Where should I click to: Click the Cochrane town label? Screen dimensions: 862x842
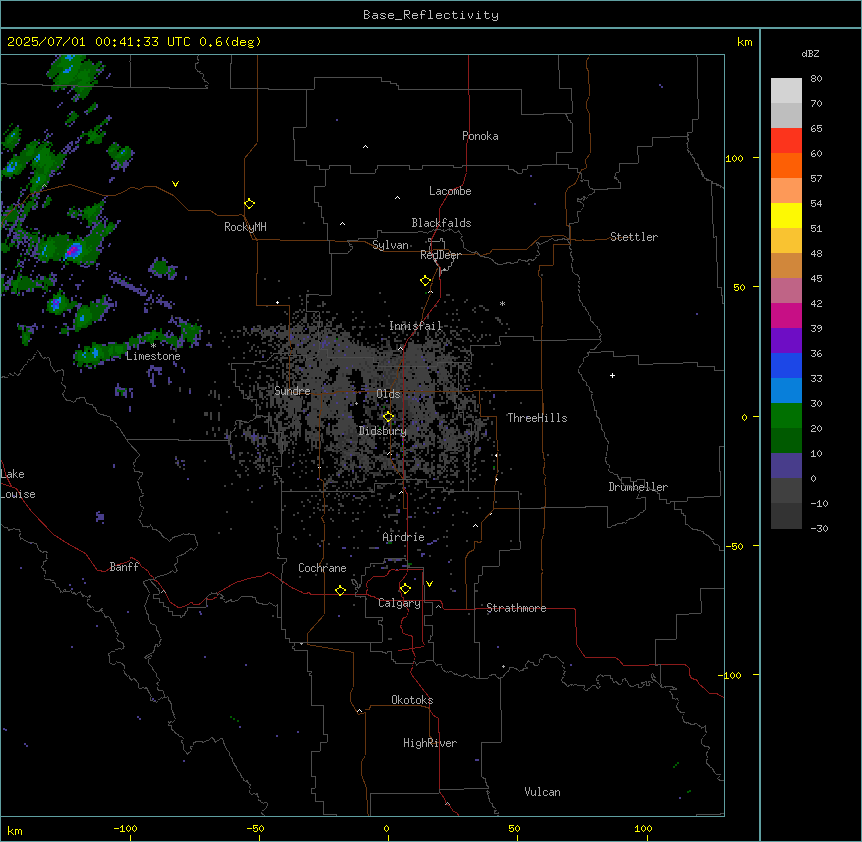tap(322, 568)
